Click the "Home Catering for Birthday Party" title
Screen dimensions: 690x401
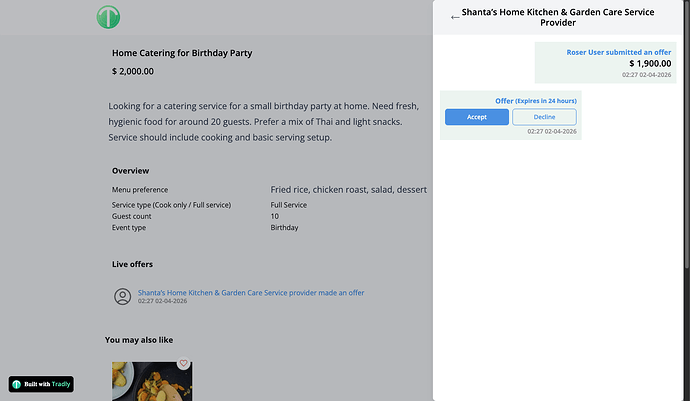point(182,52)
